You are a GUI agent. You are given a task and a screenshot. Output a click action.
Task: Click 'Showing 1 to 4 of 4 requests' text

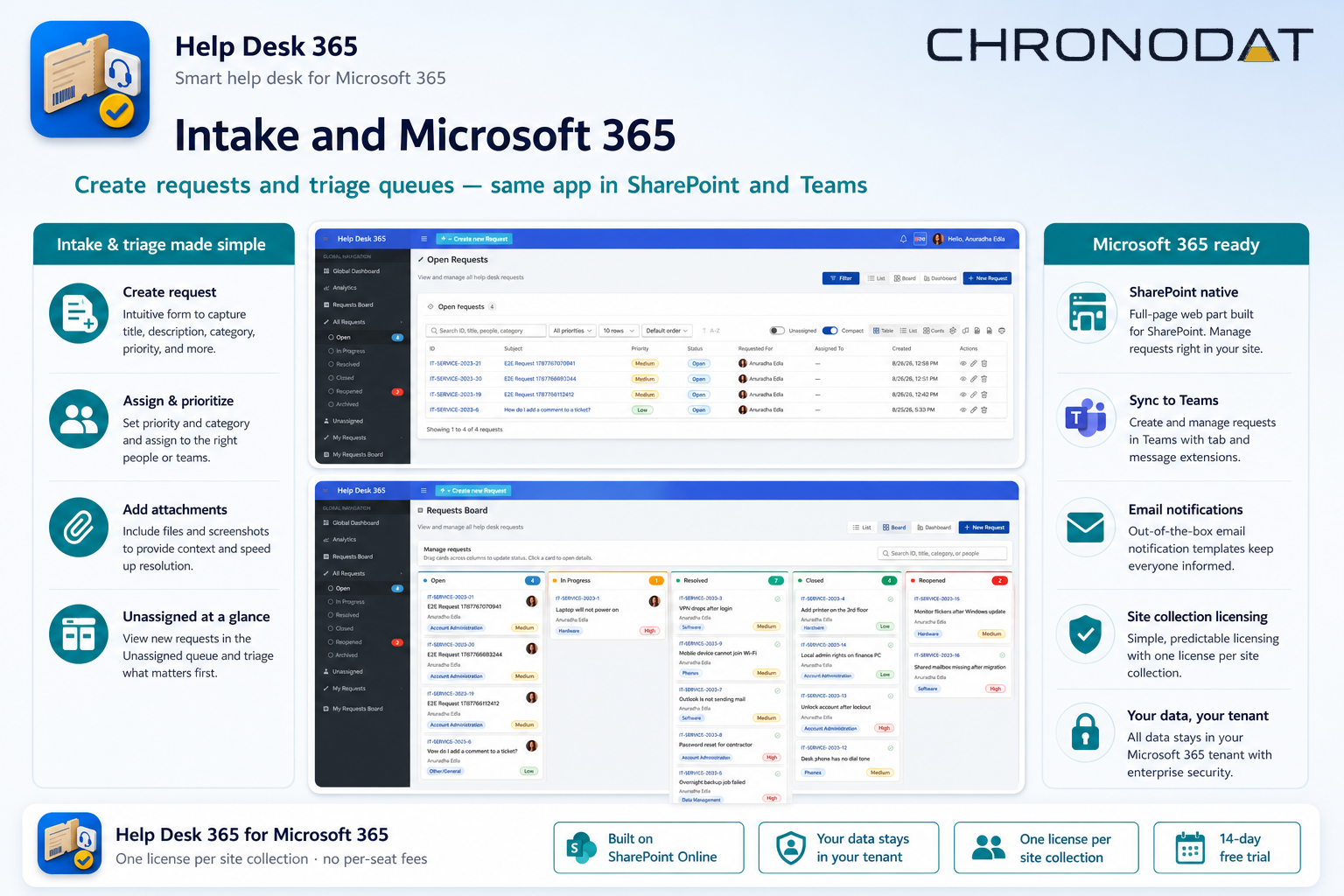(x=465, y=430)
